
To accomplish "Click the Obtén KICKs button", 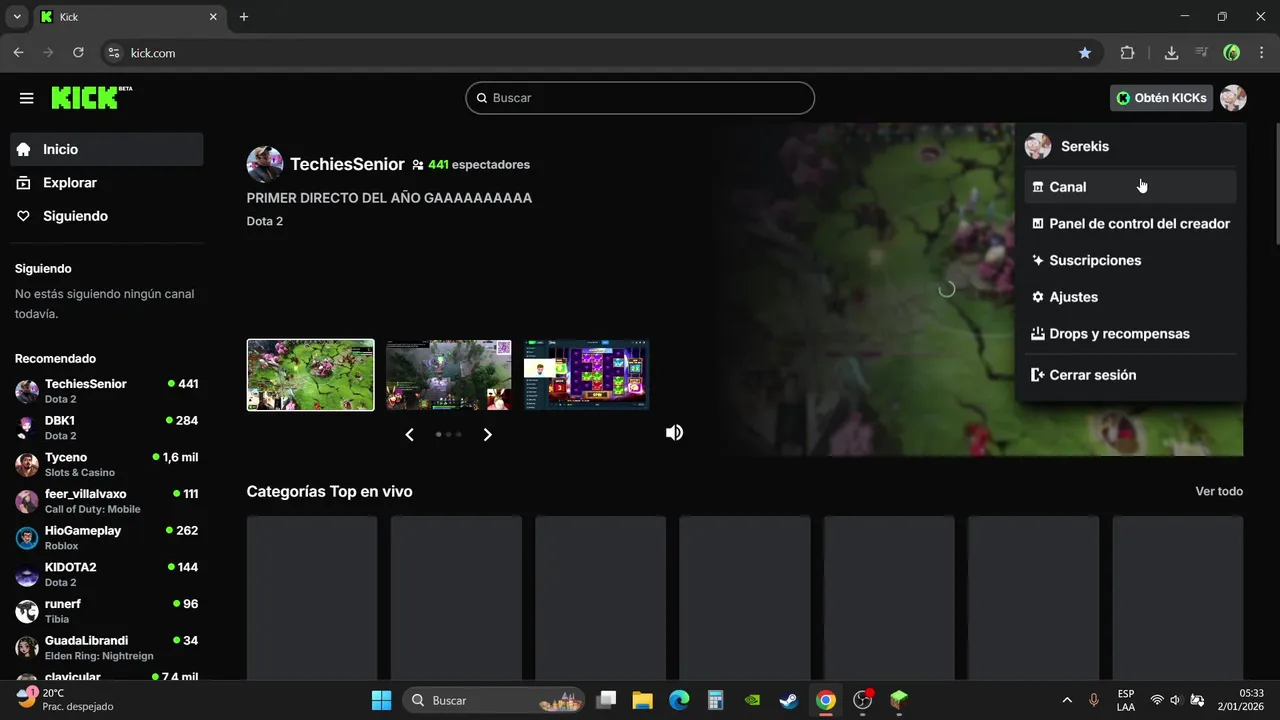I will [x=1162, y=98].
